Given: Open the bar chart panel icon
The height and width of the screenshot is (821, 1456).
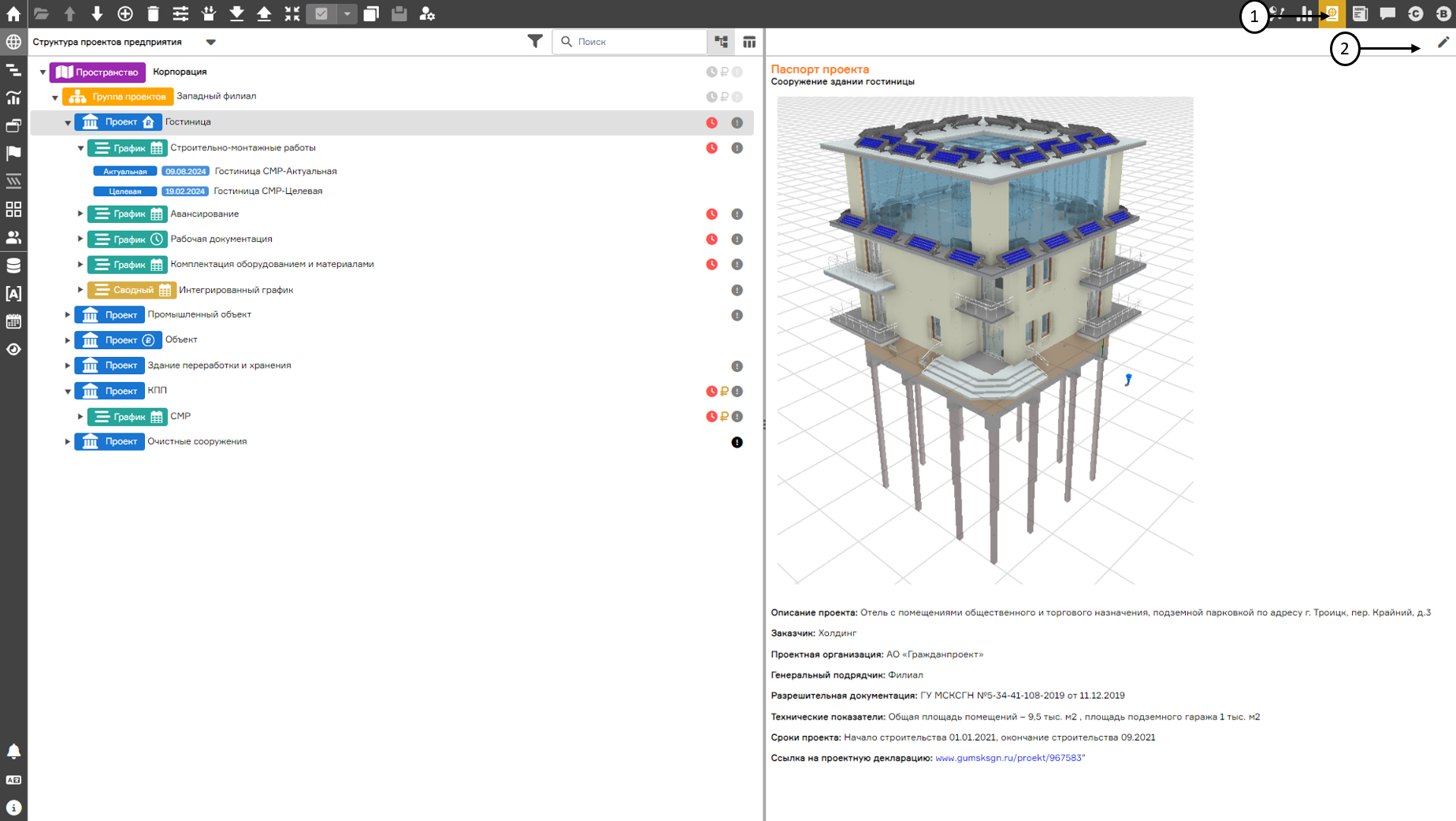Looking at the screenshot, I should (x=1306, y=13).
